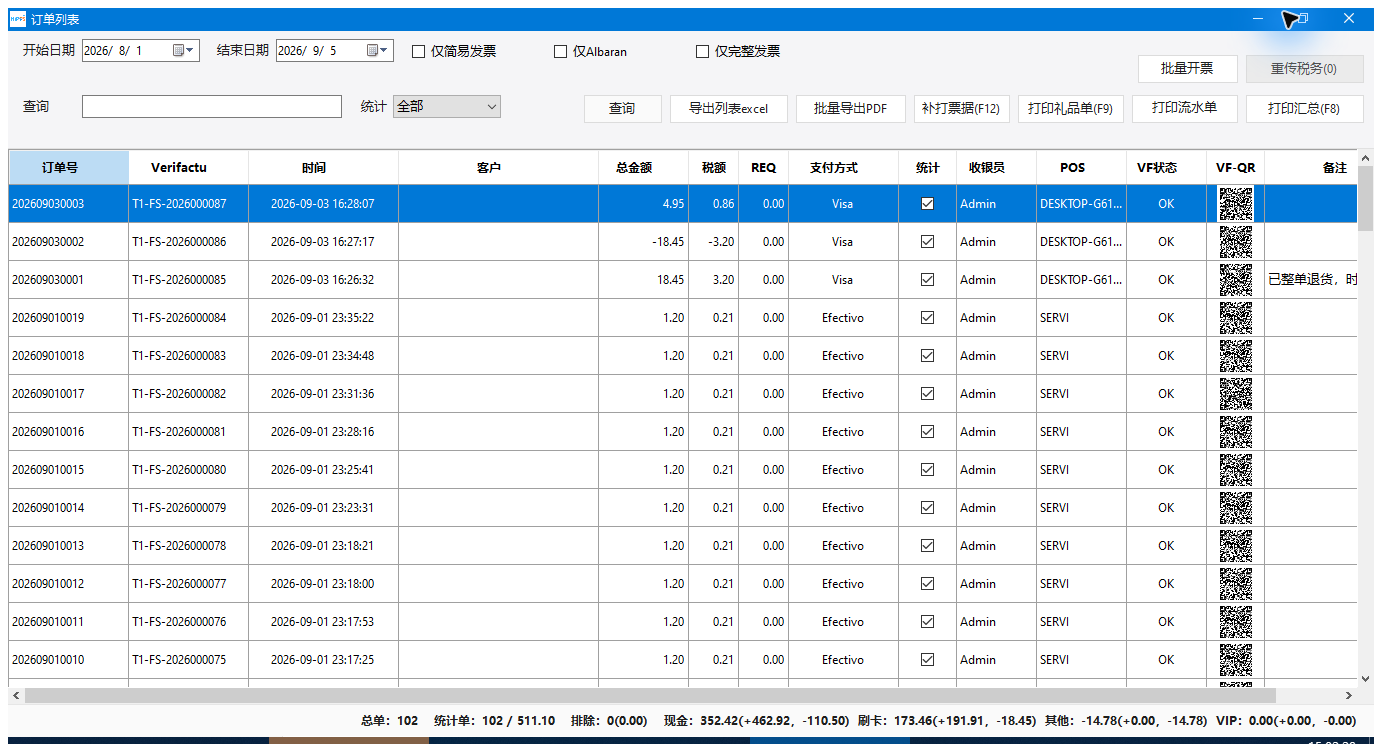Open the 结束日期 calendar picker
The height and width of the screenshot is (744, 1382).
tap(378, 50)
